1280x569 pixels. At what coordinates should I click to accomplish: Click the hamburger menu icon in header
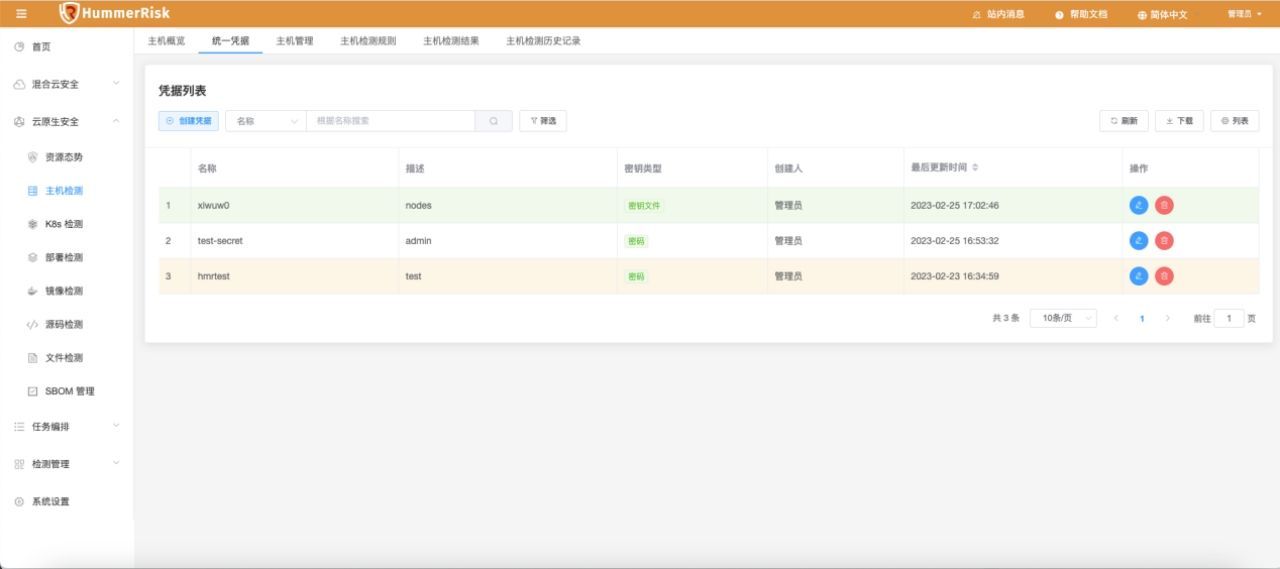[22, 13]
